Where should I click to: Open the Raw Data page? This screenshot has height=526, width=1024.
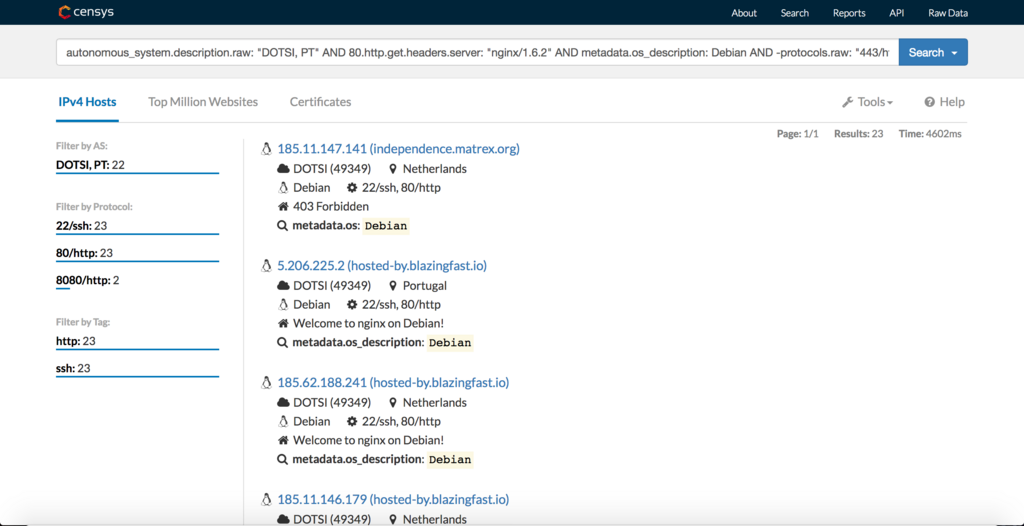[x=948, y=13]
